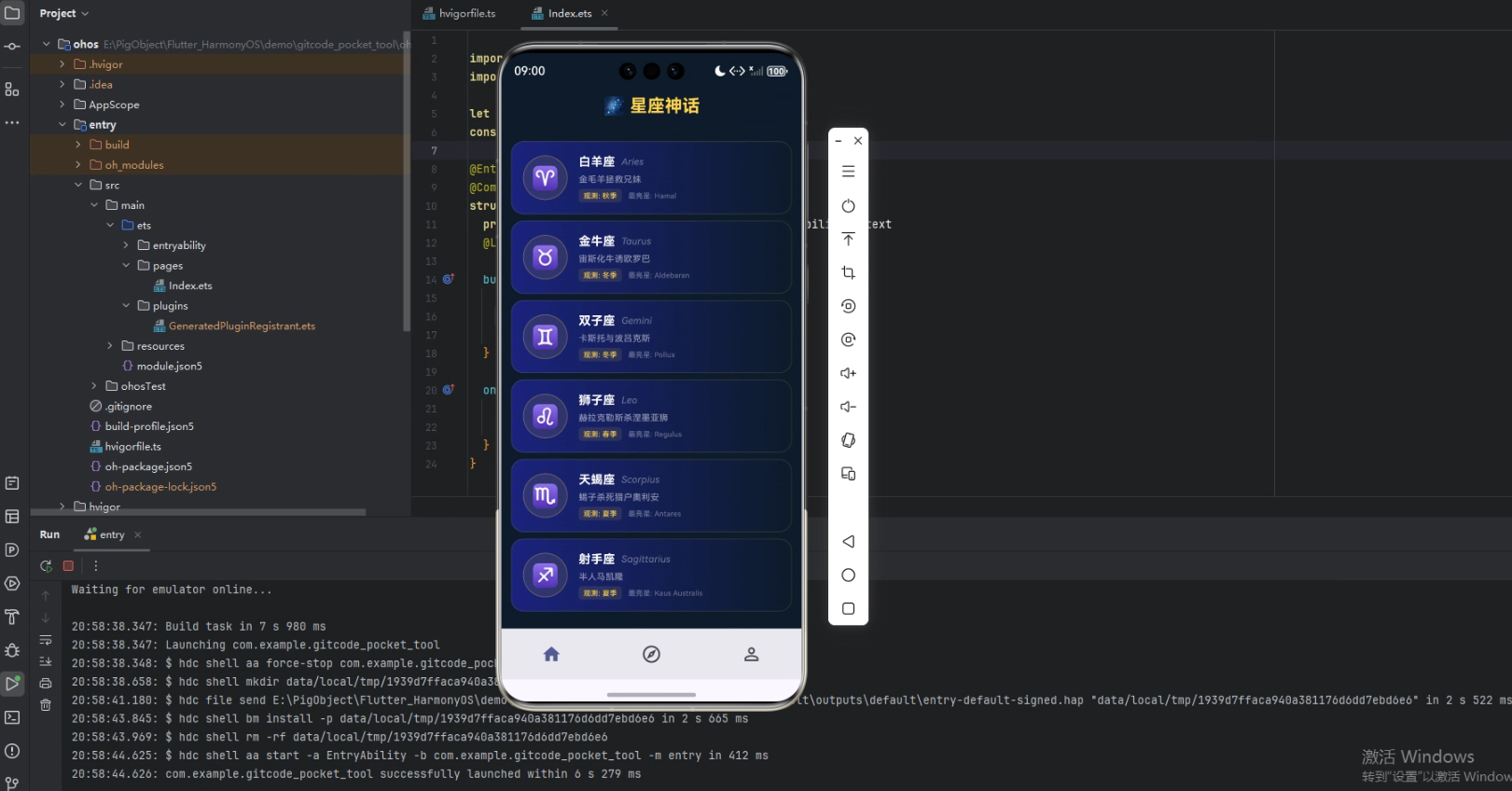Tap the compass Explore tab in phone app
Viewport: 1512px width, 791px height.
coord(651,654)
